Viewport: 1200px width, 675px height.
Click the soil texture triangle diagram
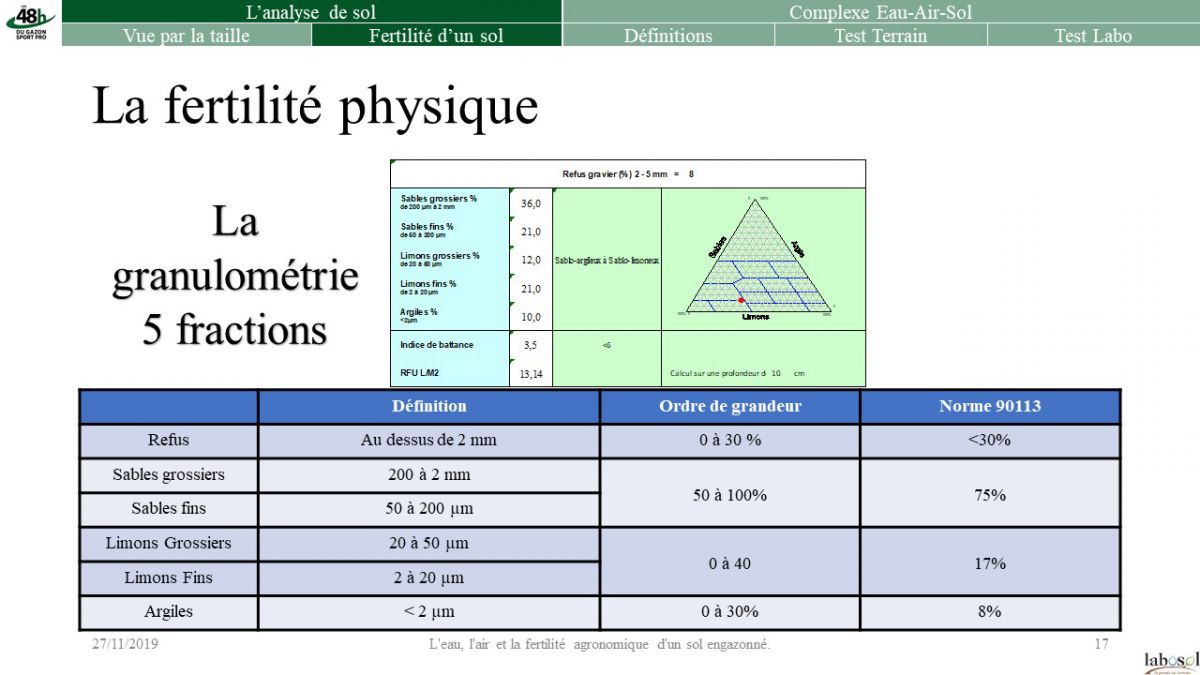tap(756, 256)
